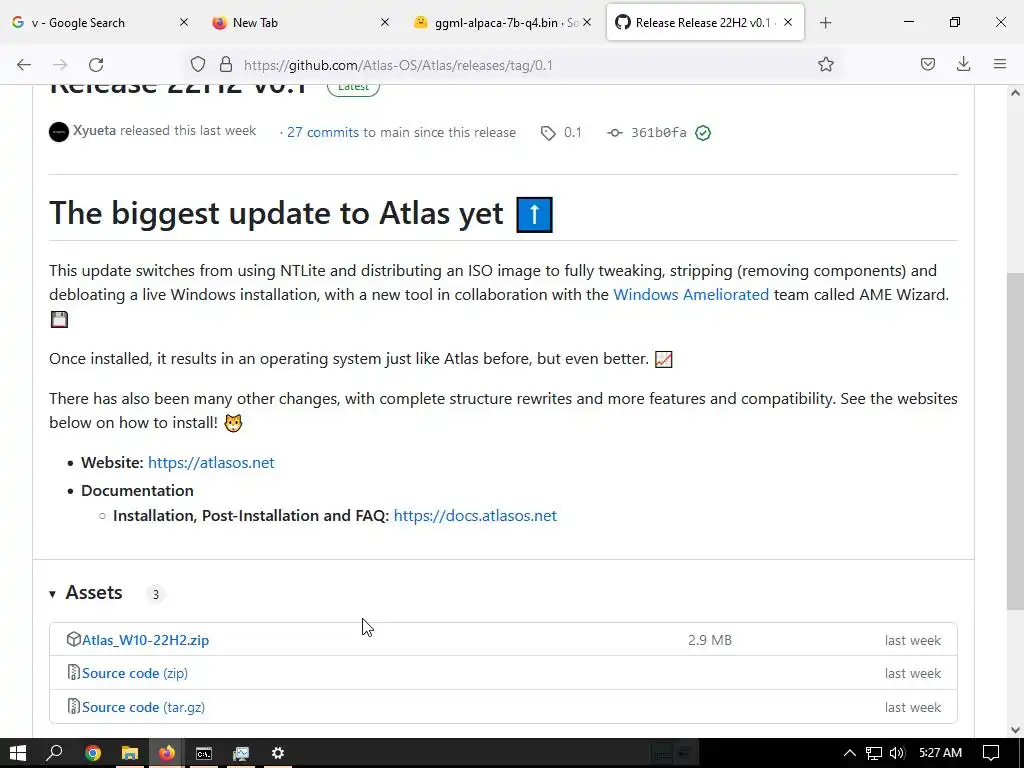
Task: Show hidden system tray icons
Action: [x=849, y=753]
